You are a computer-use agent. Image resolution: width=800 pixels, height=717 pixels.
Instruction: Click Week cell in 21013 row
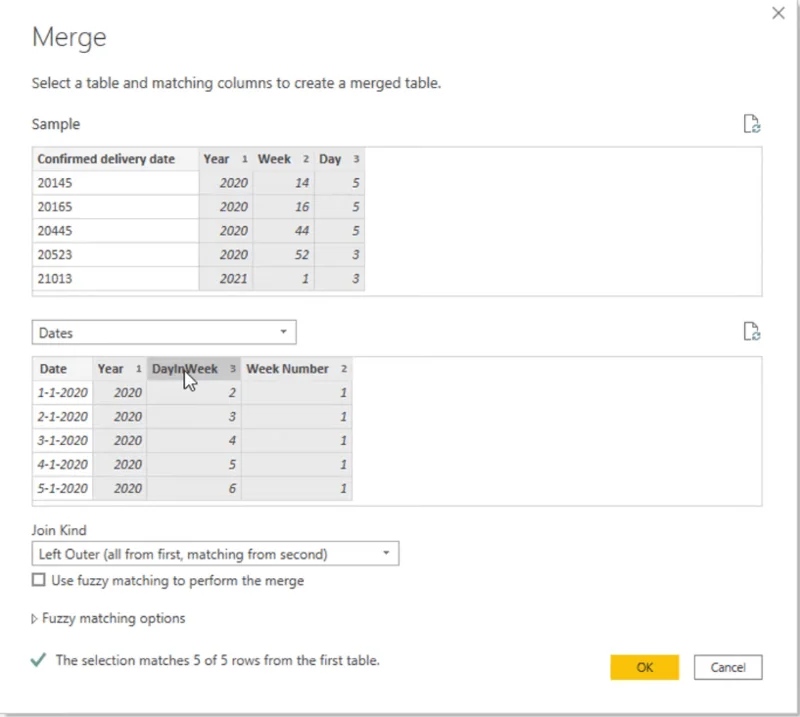tap(283, 278)
